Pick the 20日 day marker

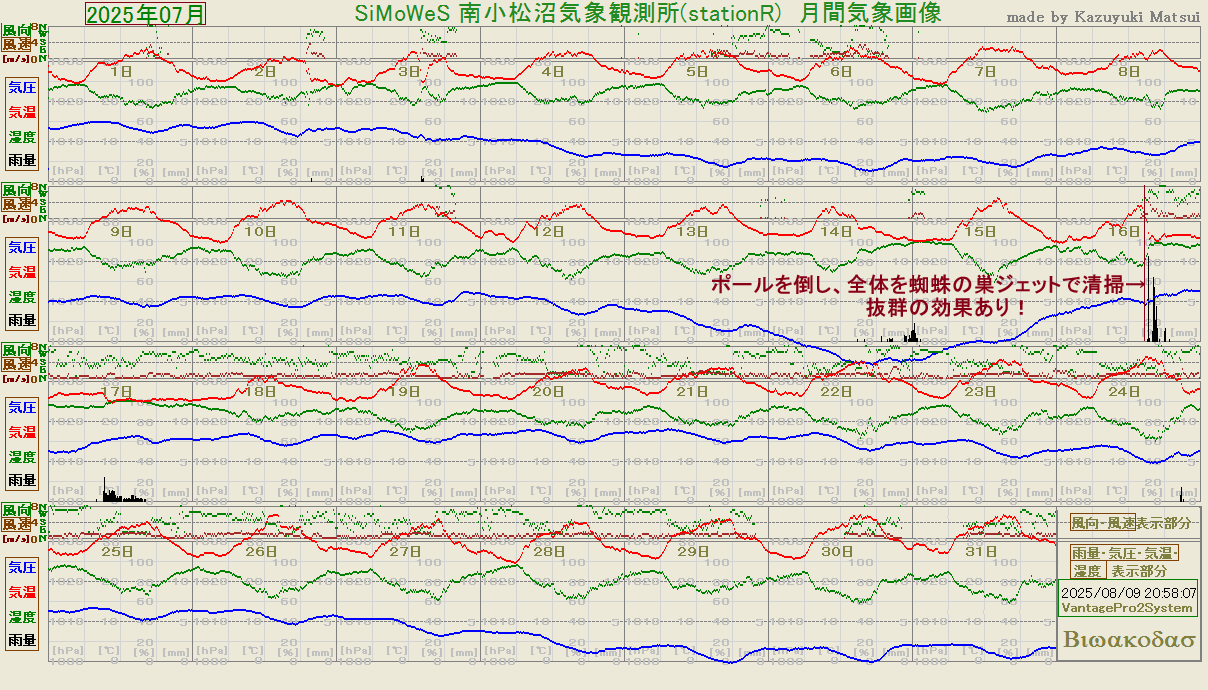click(548, 392)
